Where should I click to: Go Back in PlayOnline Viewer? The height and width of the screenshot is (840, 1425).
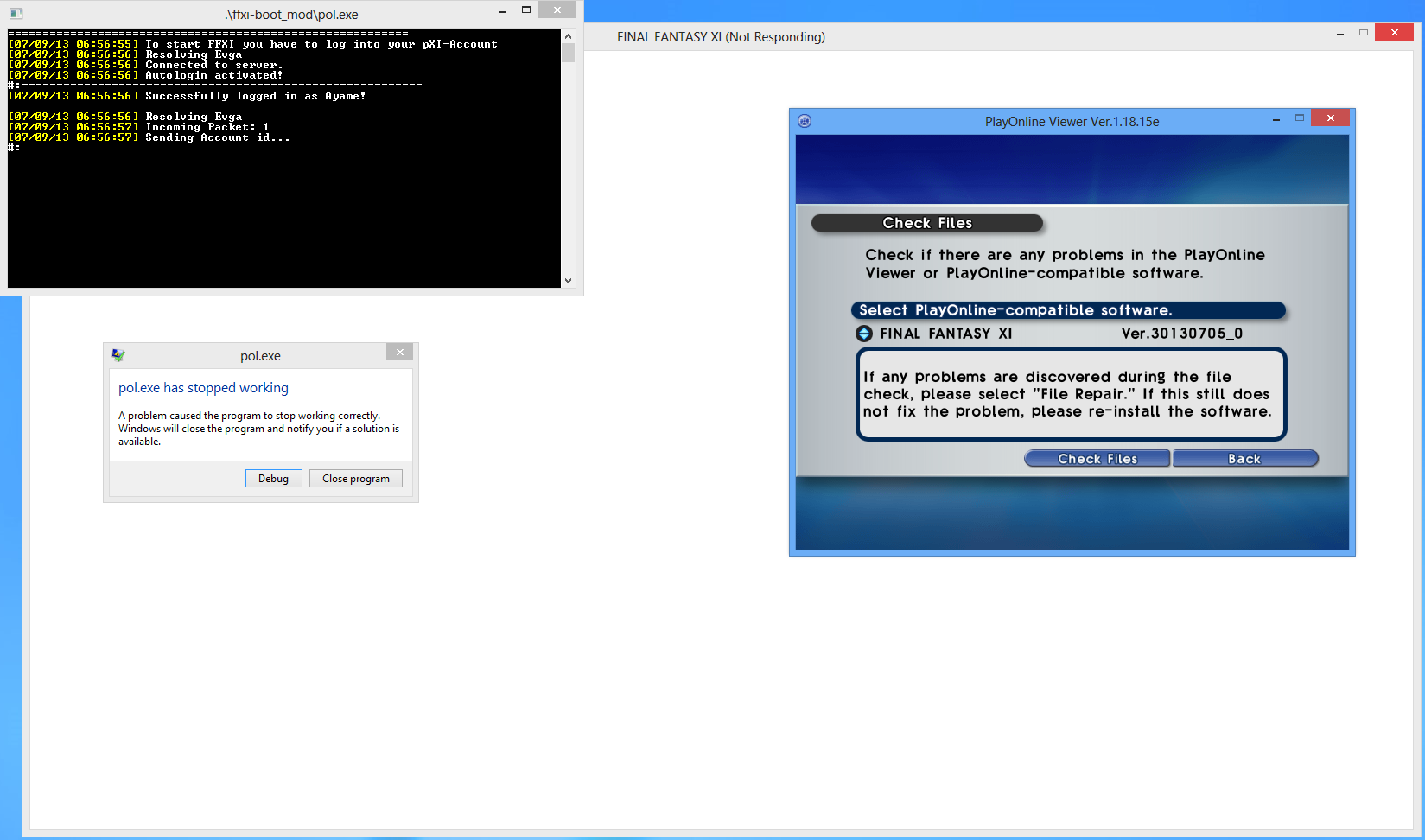[x=1244, y=459]
